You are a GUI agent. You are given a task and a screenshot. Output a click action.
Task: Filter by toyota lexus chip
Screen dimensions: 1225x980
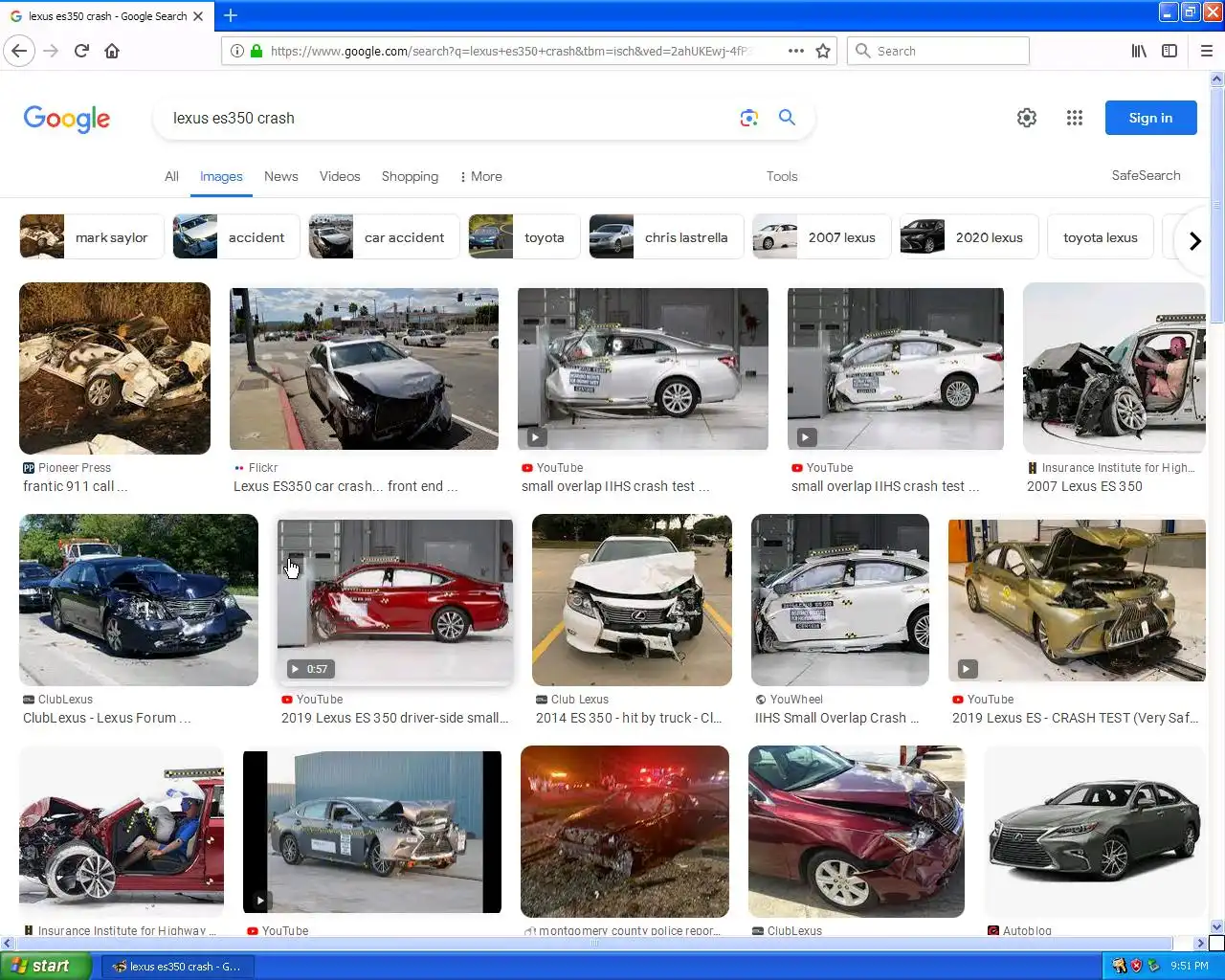[1101, 237]
